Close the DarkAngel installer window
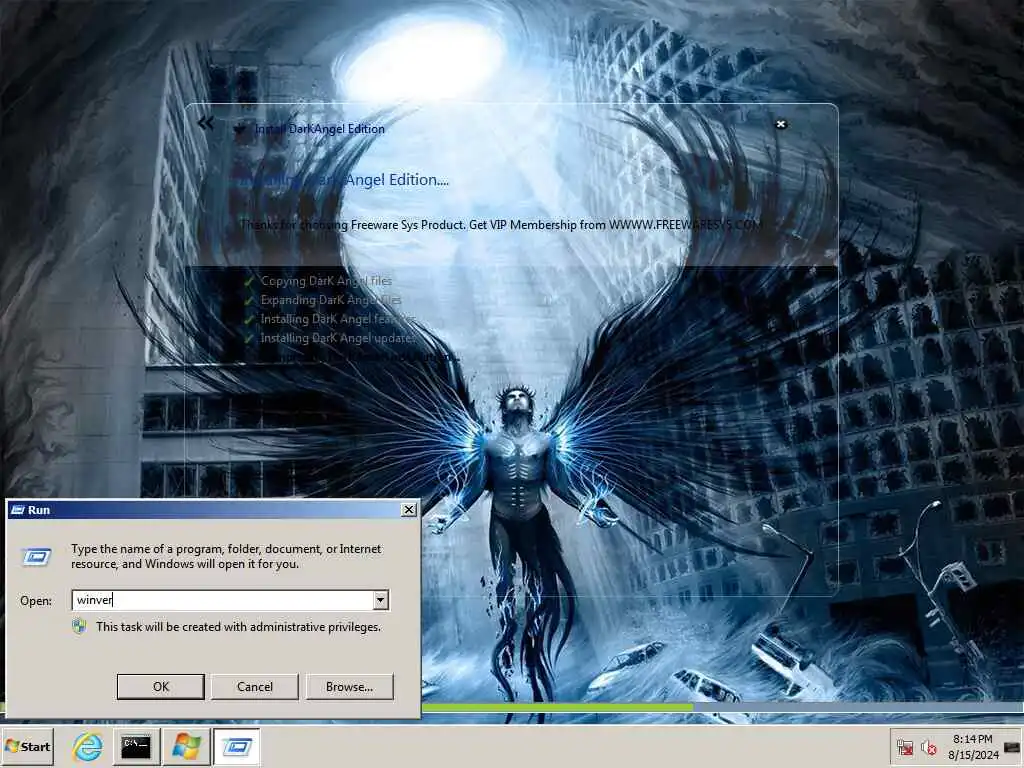Viewport: 1024px width, 768px height. (x=780, y=124)
